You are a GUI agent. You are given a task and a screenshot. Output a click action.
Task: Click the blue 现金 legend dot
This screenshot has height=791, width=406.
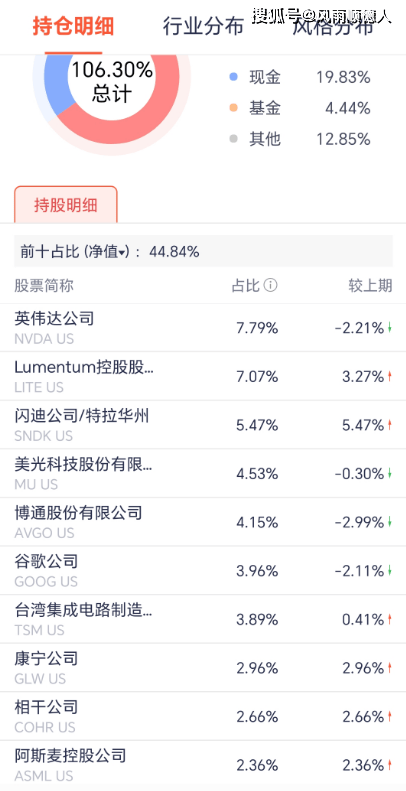233,77
